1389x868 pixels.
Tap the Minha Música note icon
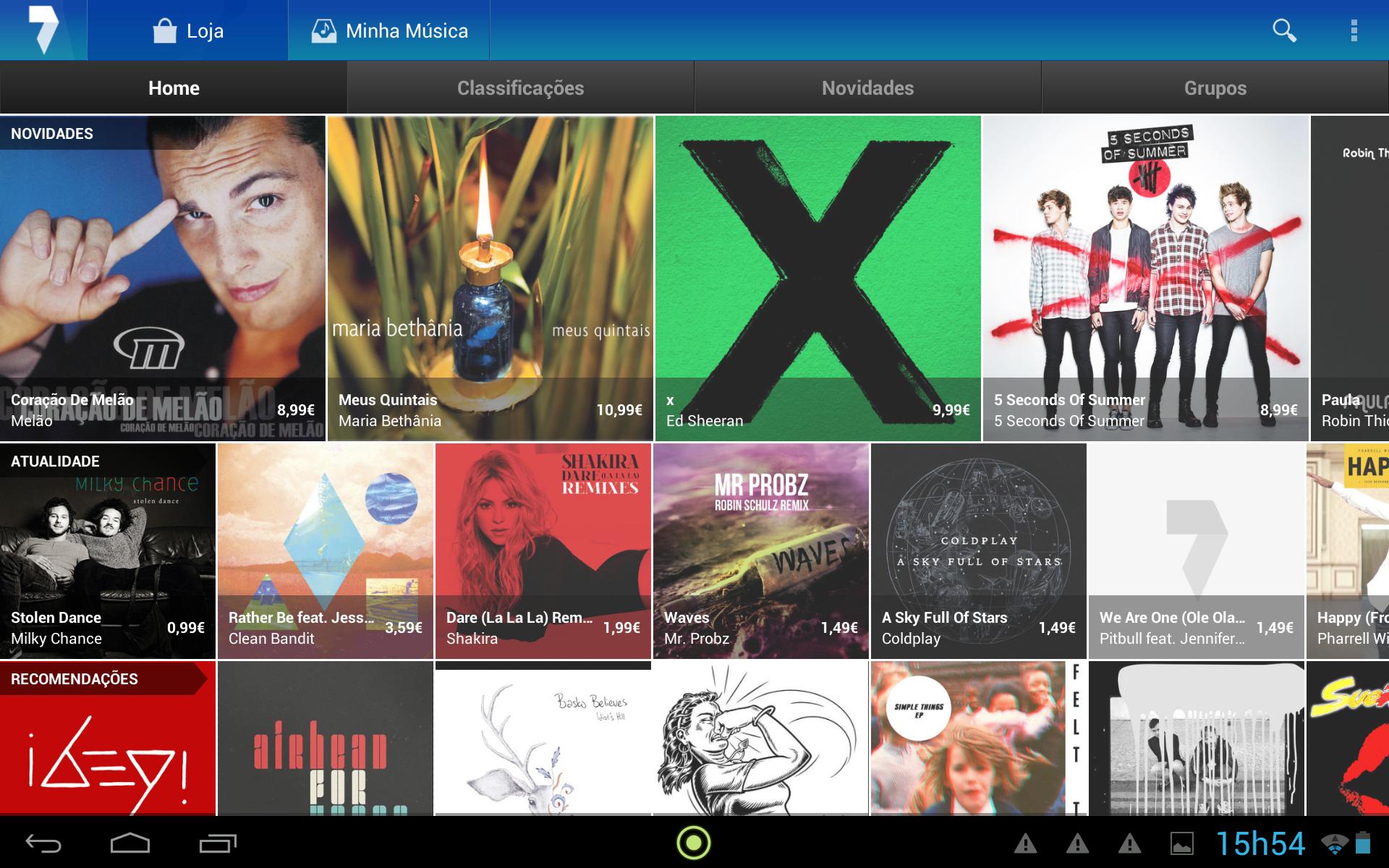tap(324, 31)
